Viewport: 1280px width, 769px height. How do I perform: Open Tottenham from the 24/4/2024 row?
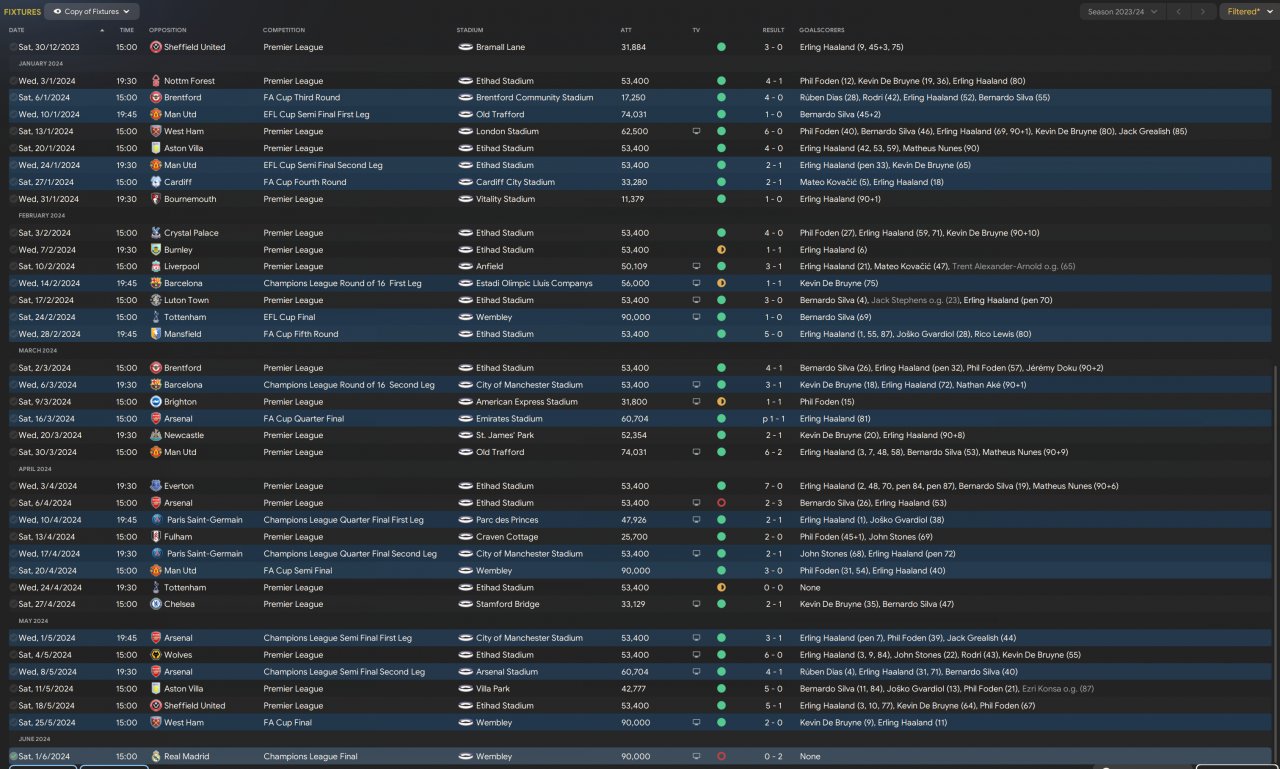click(x=185, y=588)
